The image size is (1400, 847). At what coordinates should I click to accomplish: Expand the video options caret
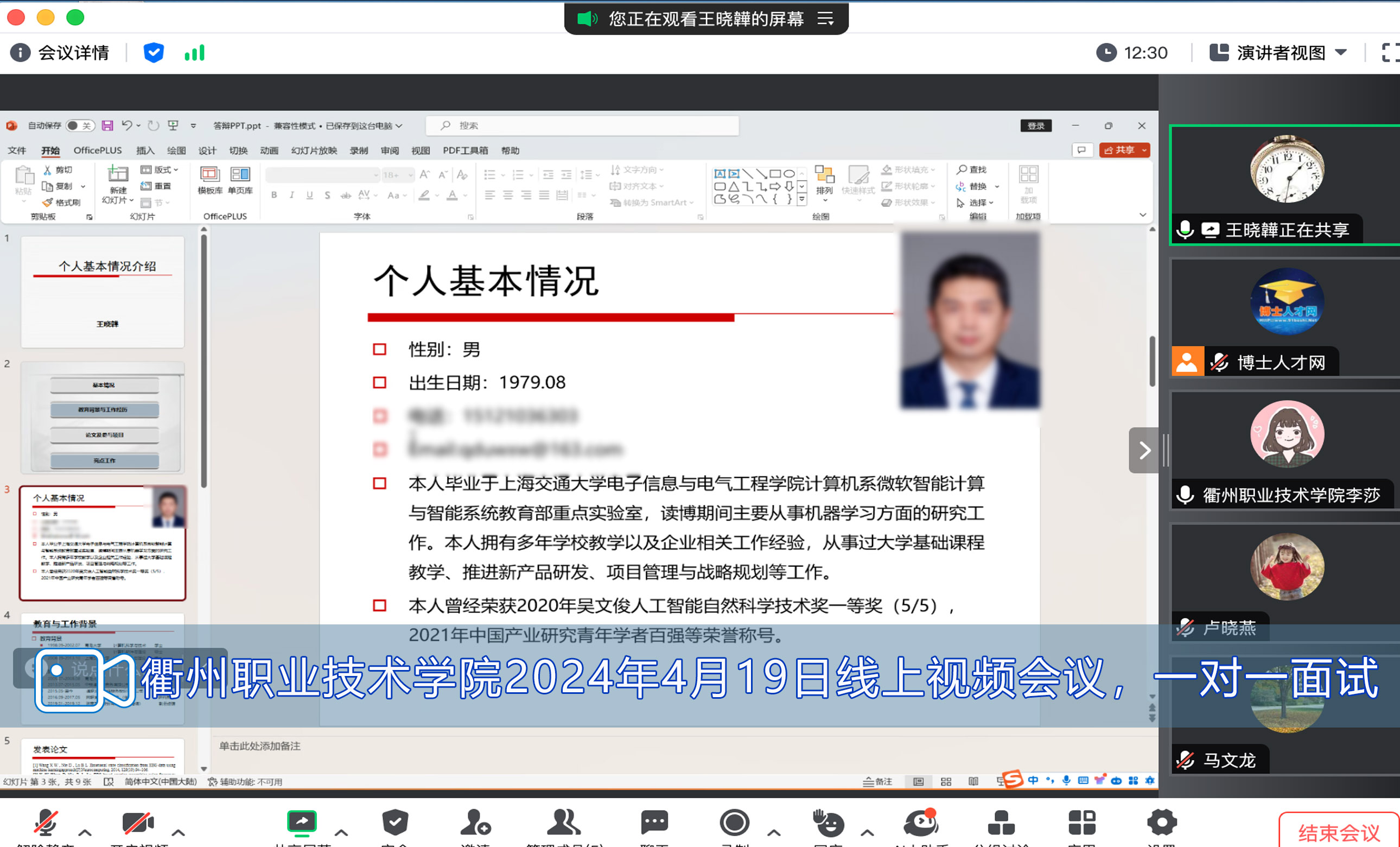[x=179, y=833]
